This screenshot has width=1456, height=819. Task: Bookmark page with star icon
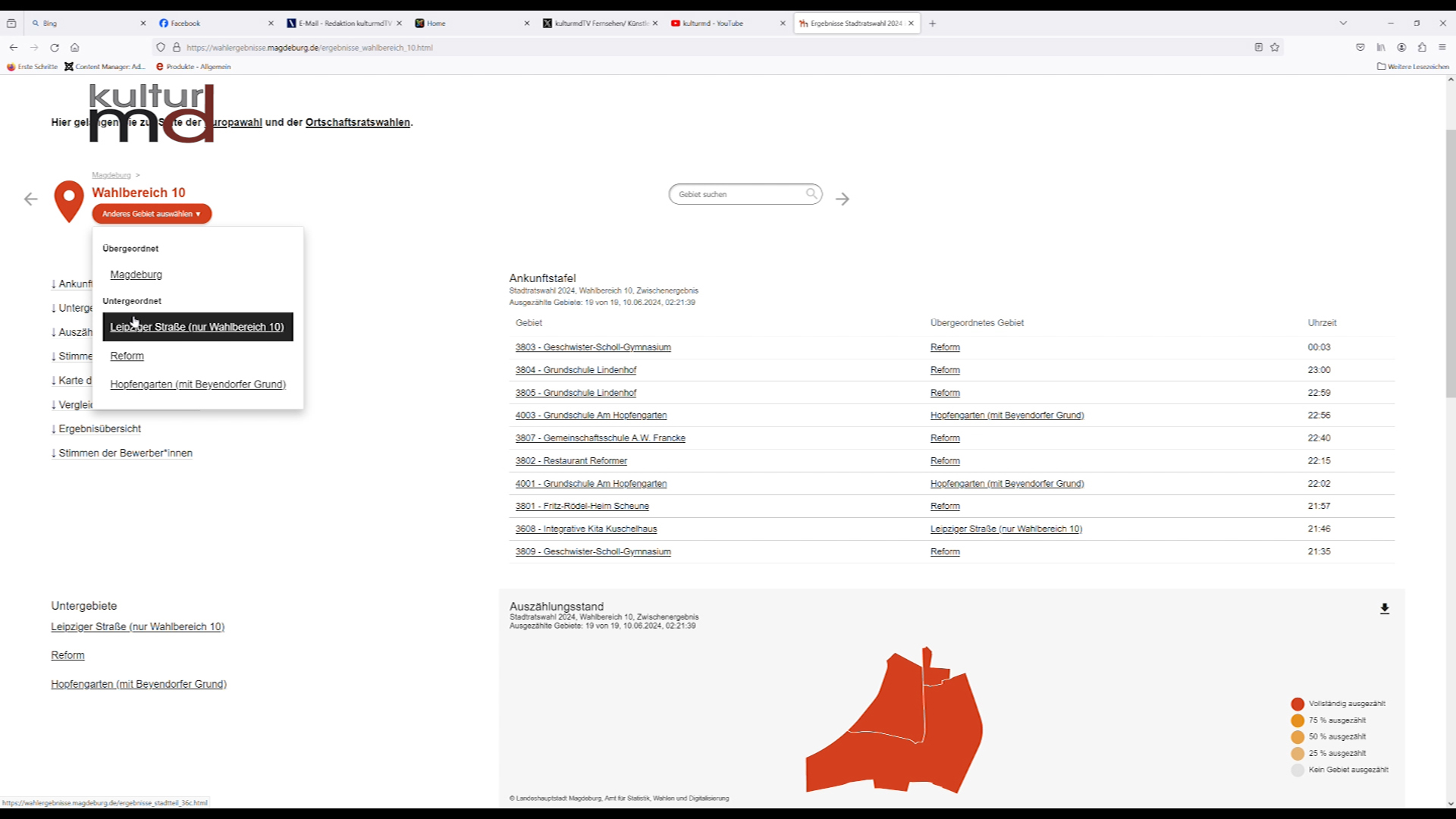pos(1275,47)
